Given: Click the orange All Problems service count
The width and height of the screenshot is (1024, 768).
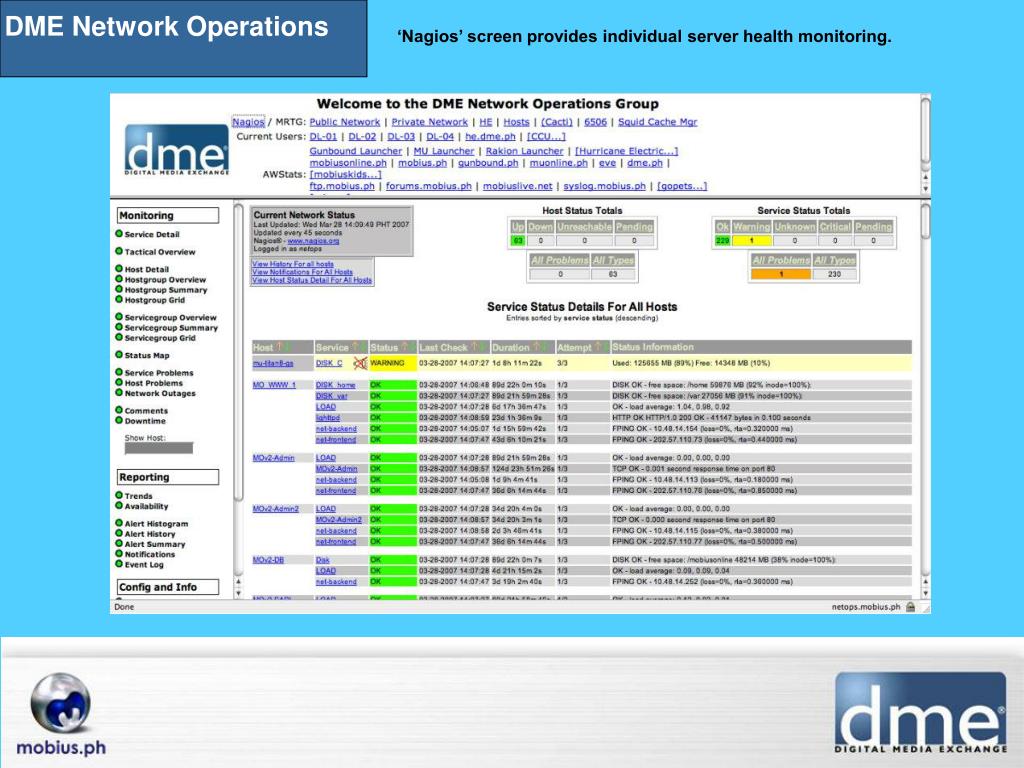Looking at the screenshot, I should (x=781, y=274).
